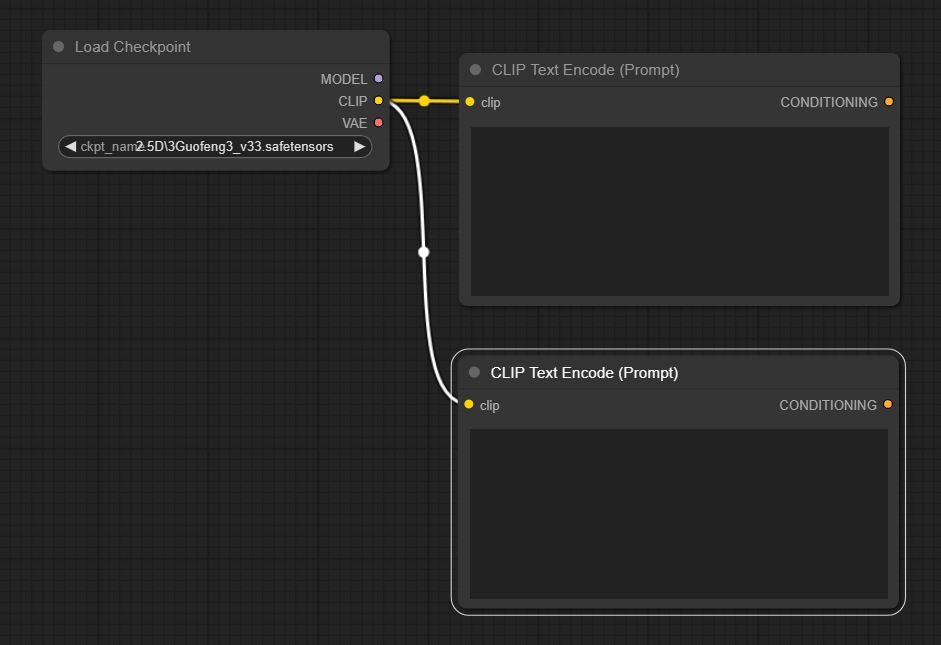The height and width of the screenshot is (645, 941).
Task: Click the lower CLIP Text Encode (Prompt) title
Action: [585, 373]
